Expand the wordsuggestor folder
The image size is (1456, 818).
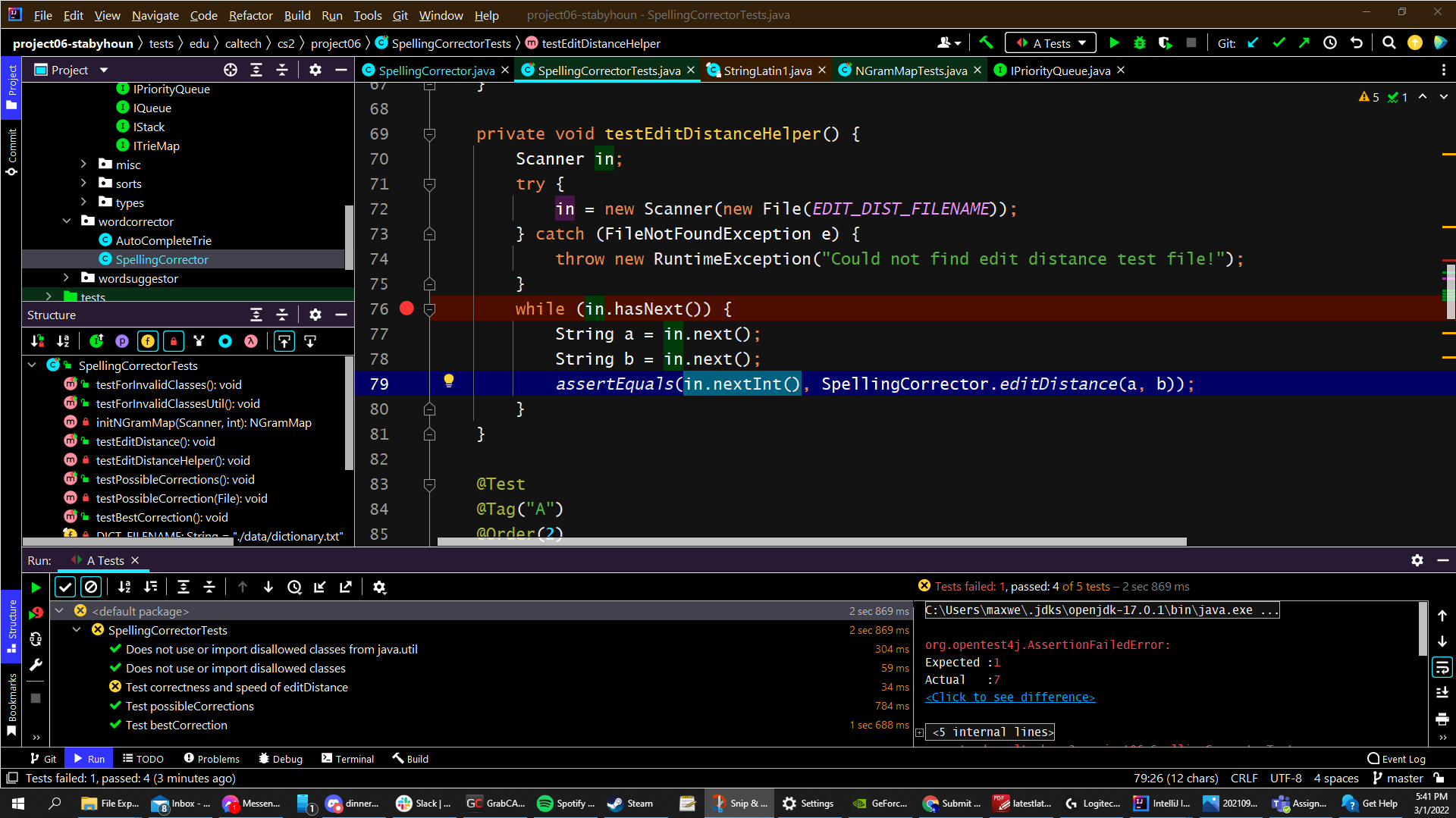[66, 278]
